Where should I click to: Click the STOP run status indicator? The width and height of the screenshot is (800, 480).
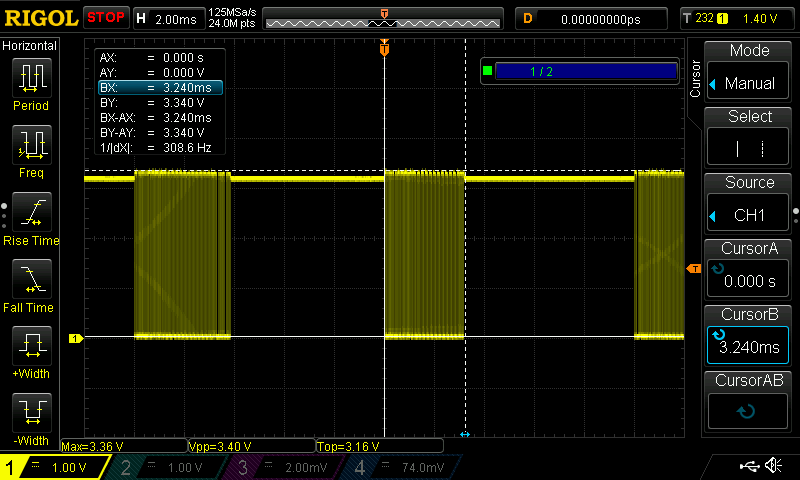106,18
